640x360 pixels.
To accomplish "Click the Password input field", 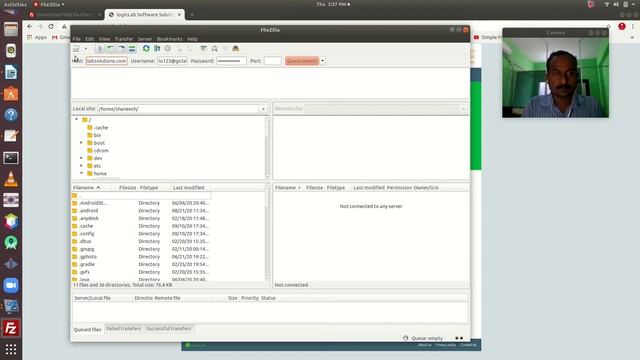I will 231,61.
